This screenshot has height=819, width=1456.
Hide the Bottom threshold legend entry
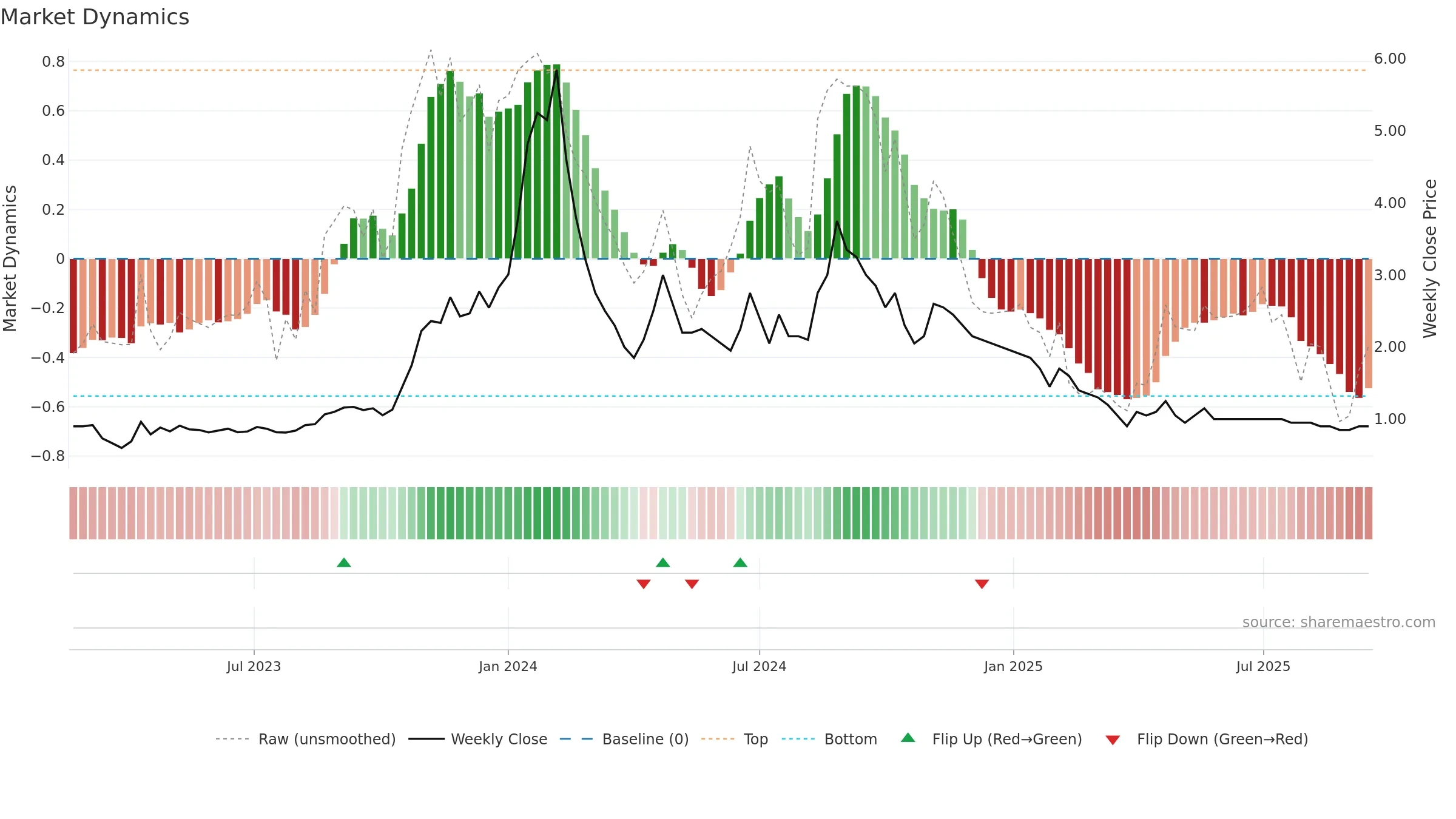point(829,739)
